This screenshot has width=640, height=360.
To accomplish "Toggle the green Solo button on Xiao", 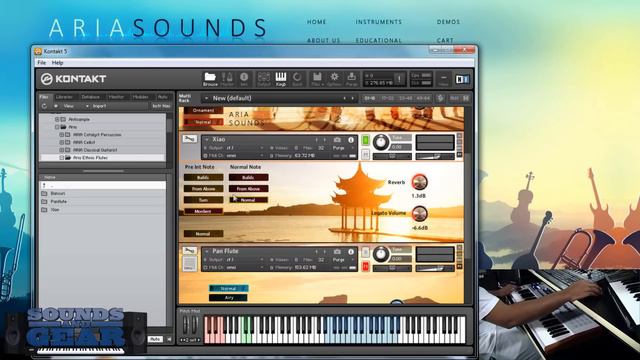I will coord(365,140).
